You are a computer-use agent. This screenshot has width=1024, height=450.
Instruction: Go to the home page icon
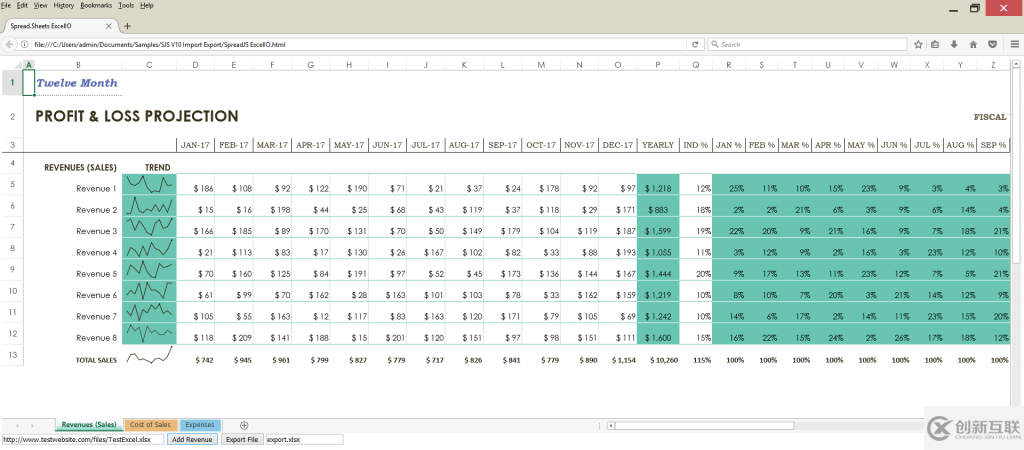[x=973, y=44]
